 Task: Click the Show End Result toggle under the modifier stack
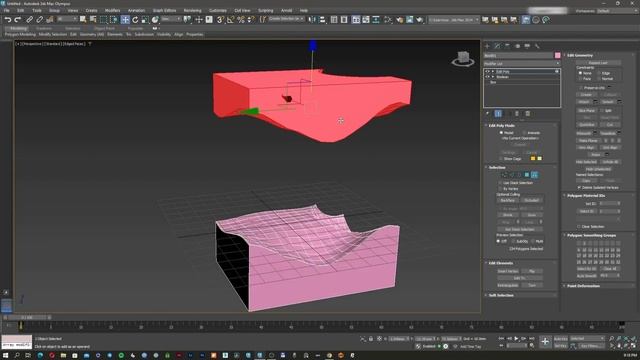498,113
